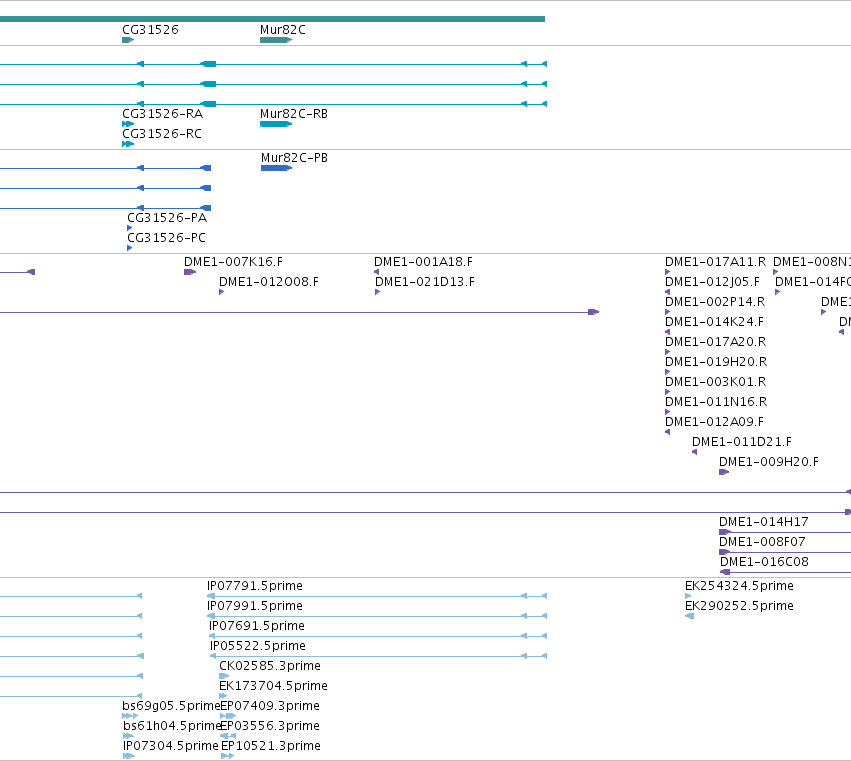The height and width of the screenshot is (761, 851).
Task: Click the long teal gene bar
Action: (x=272, y=19)
